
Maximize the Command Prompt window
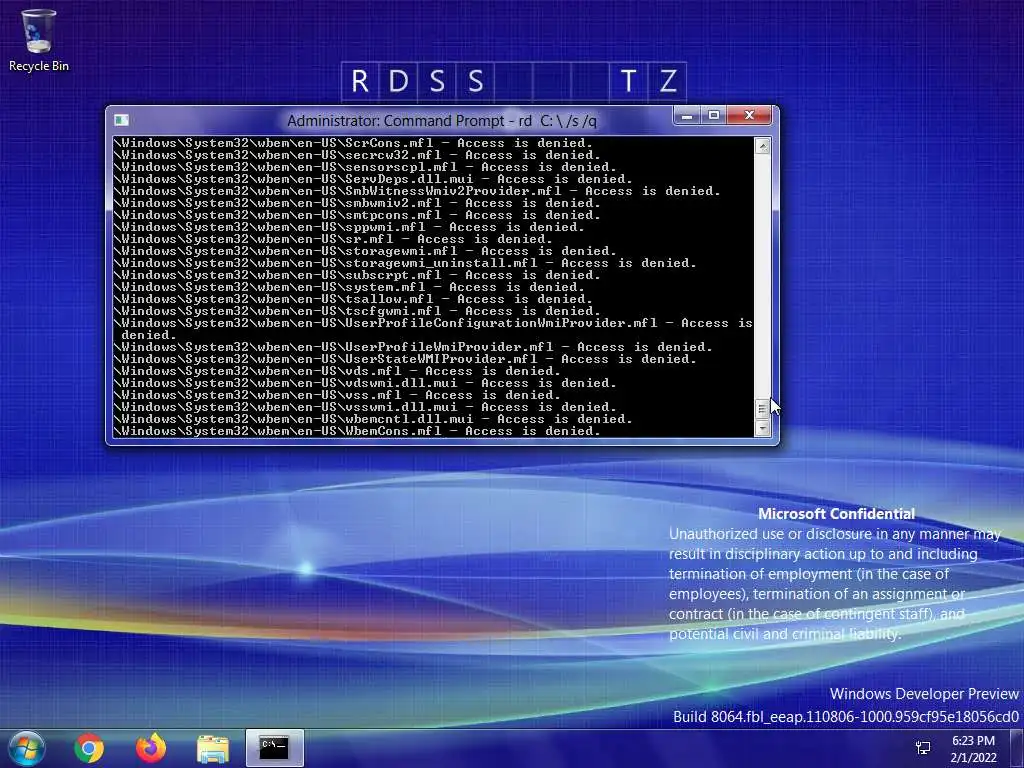[714, 116]
